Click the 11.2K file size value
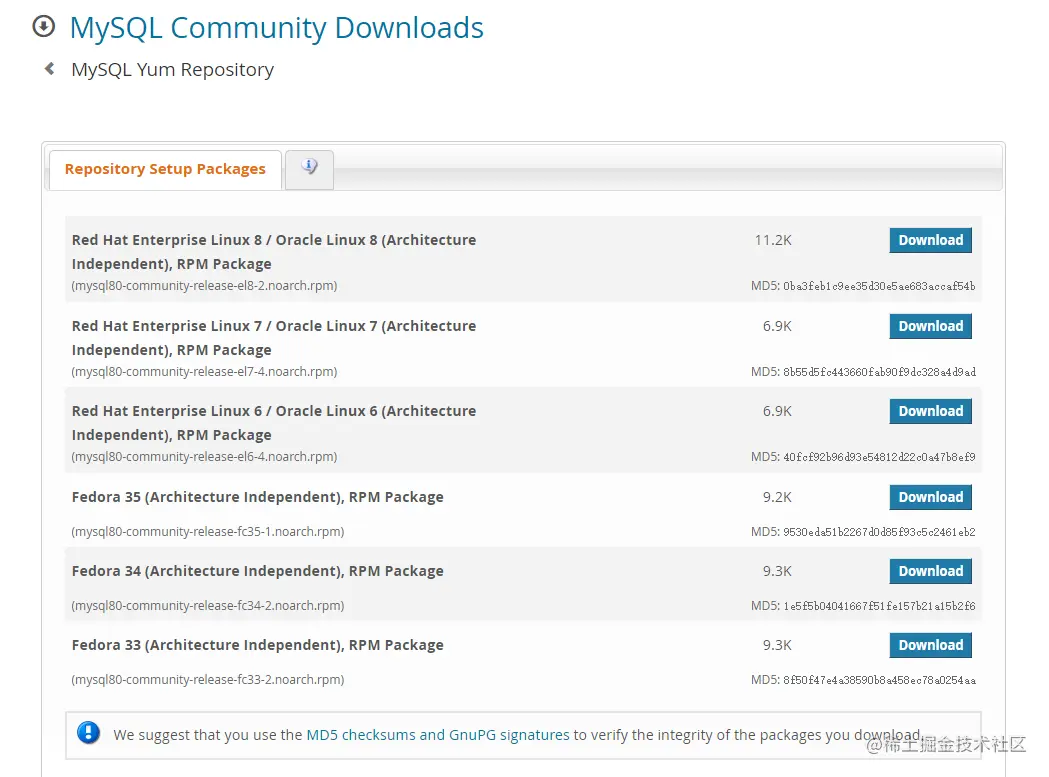This screenshot has width=1049, height=777. [773, 240]
